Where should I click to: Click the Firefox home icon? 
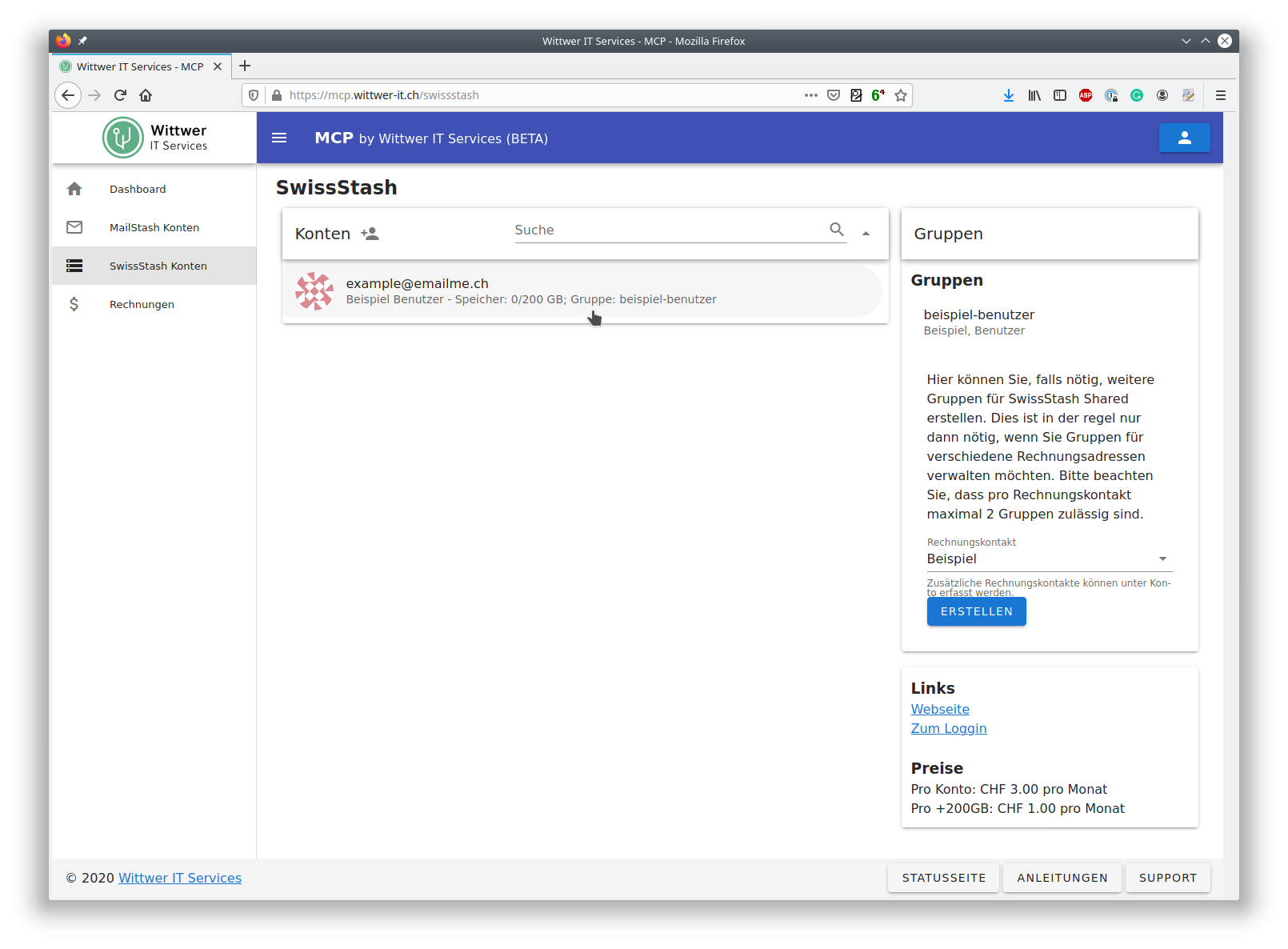click(146, 95)
